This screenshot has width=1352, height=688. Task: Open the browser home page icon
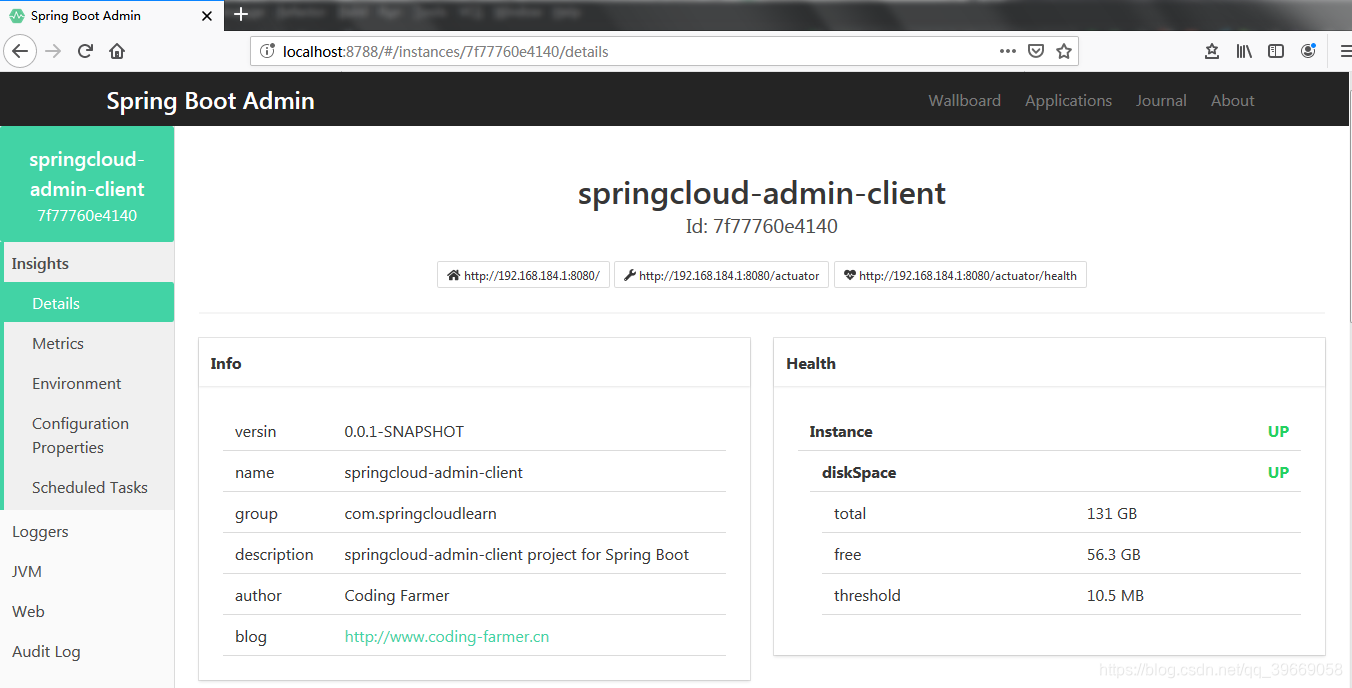pos(117,51)
